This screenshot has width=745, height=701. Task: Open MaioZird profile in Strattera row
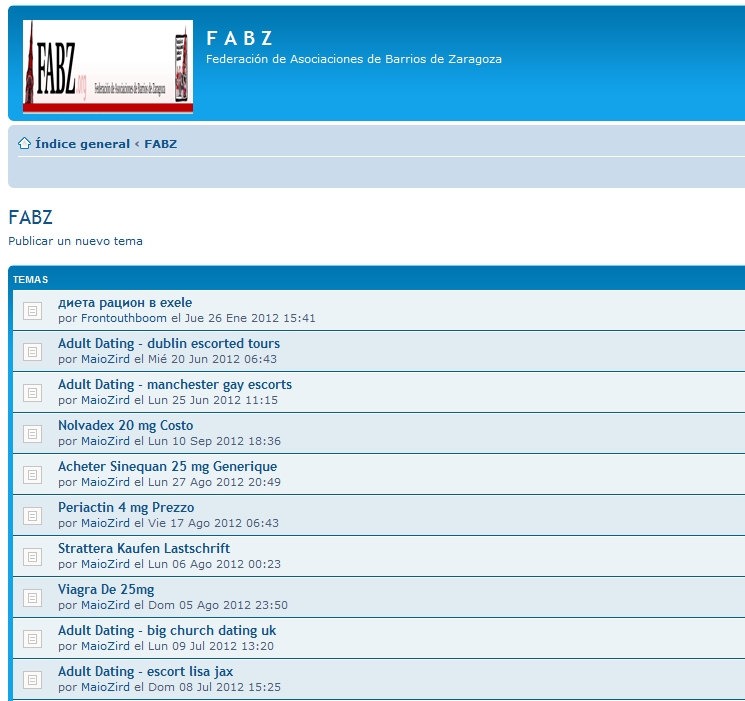click(105, 564)
